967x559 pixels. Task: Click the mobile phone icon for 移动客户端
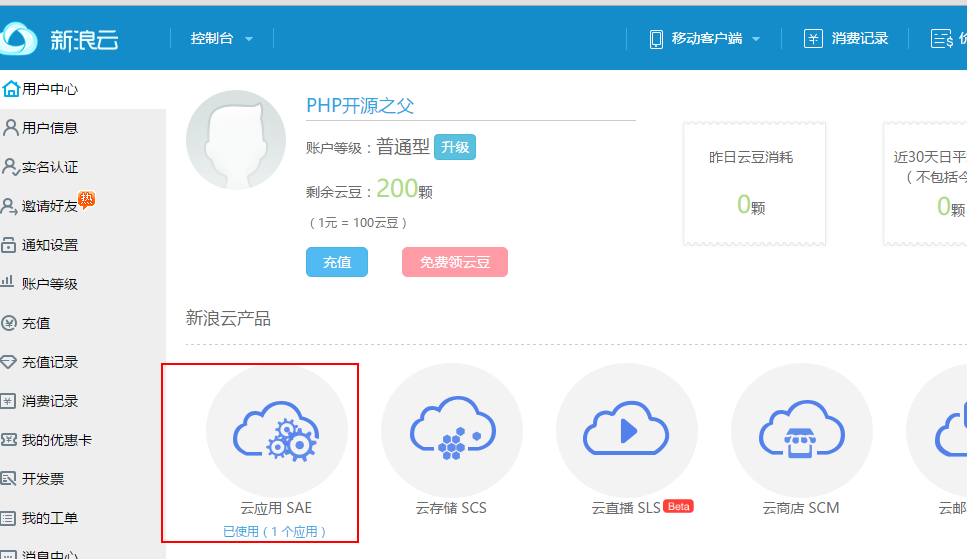click(x=656, y=39)
